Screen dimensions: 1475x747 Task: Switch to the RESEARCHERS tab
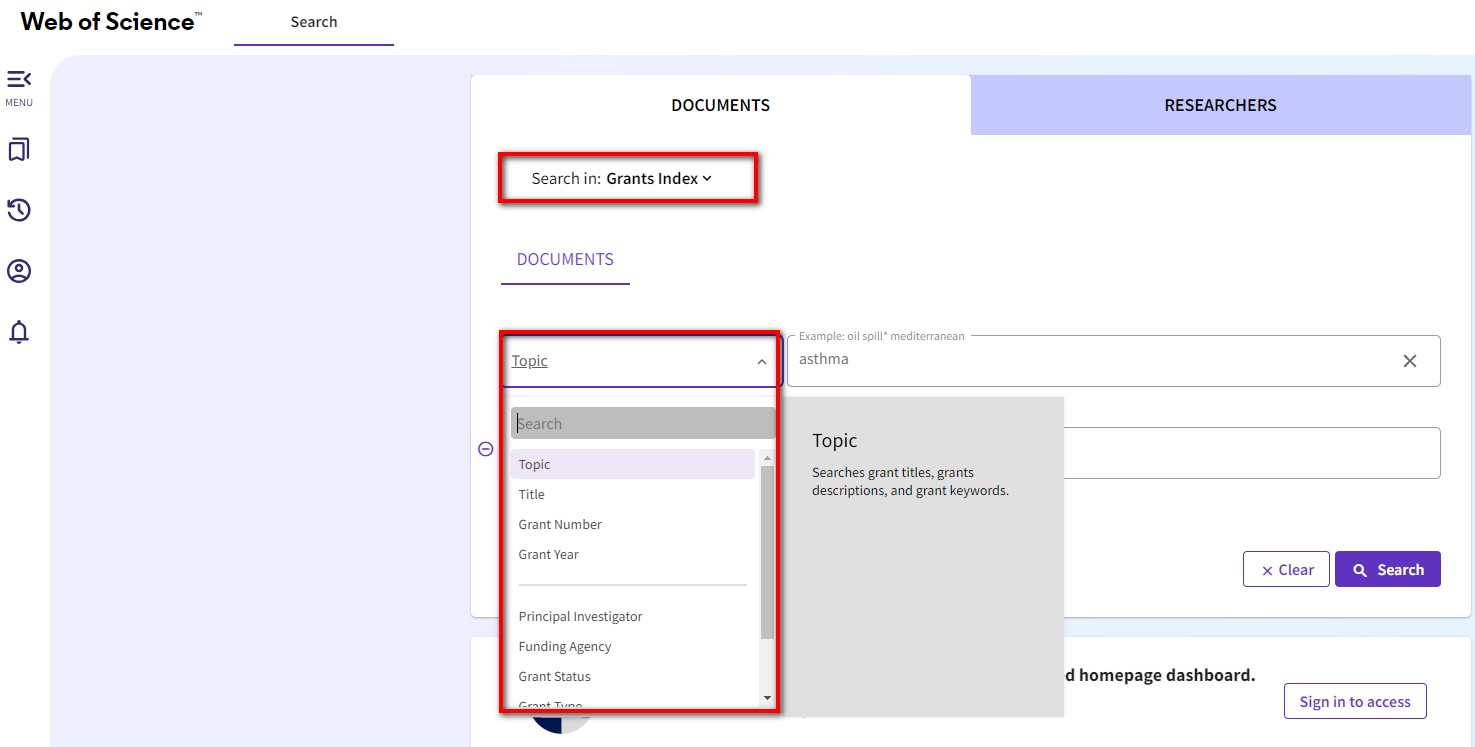(x=1220, y=105)
